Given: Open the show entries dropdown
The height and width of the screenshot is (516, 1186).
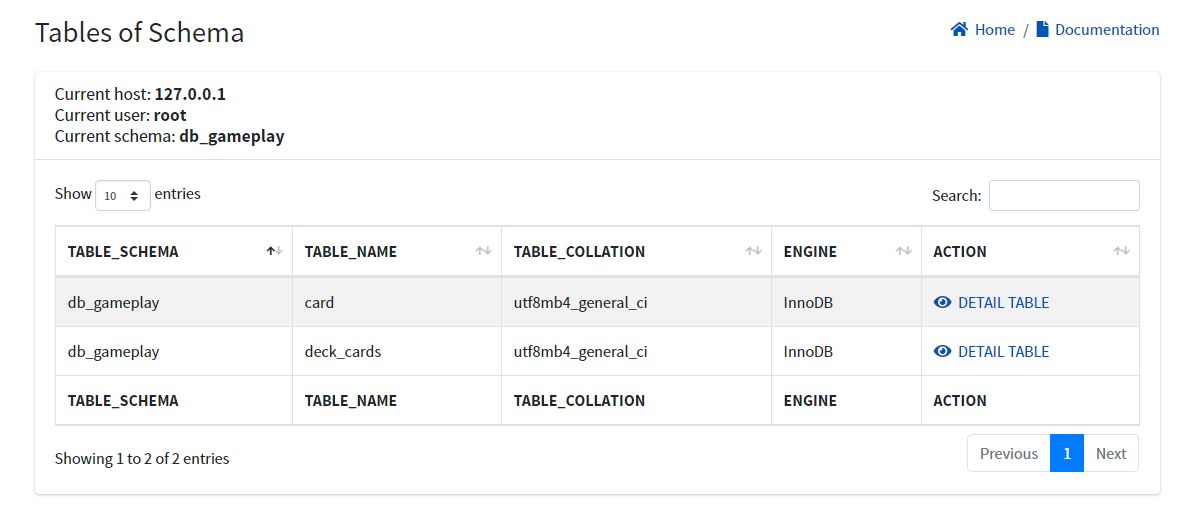Looking at the screenshot, I should tap(123, 196).
